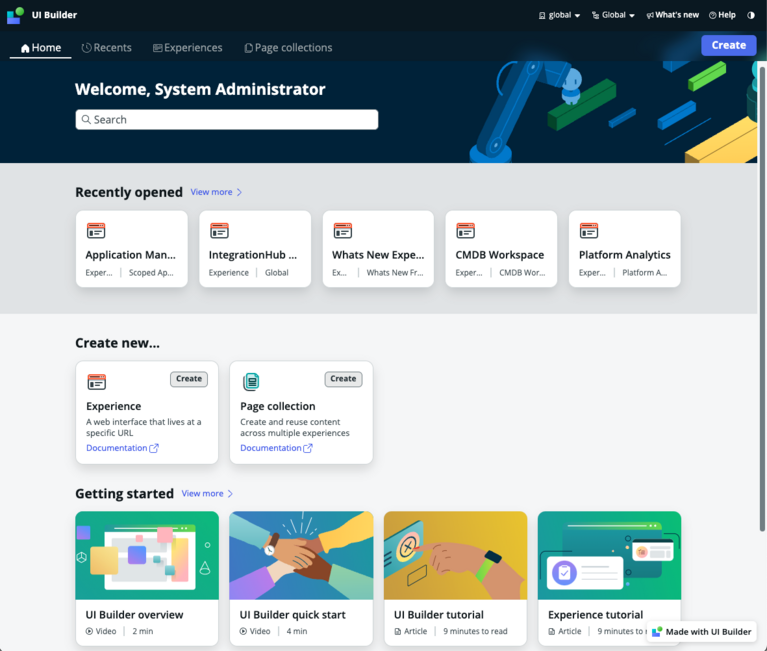767x651 pixels.
Task: Open Documentation link for Page collection
Action: (x=271, y=448)
